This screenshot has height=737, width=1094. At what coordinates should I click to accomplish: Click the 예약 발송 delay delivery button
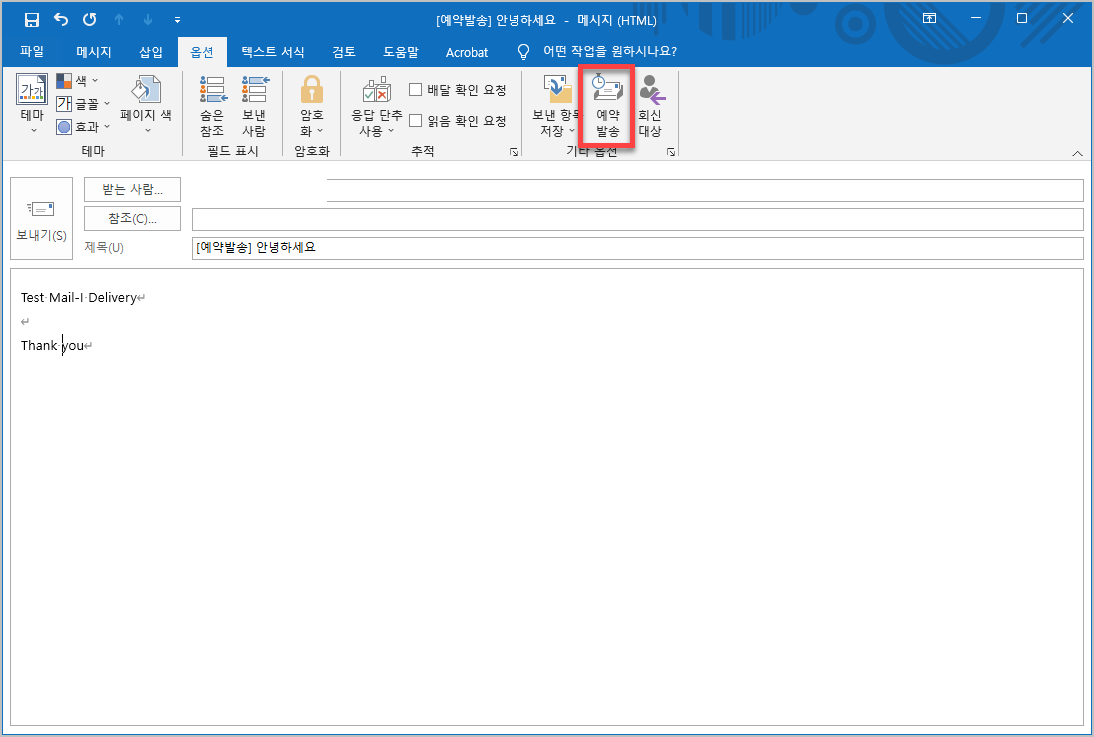608,106
